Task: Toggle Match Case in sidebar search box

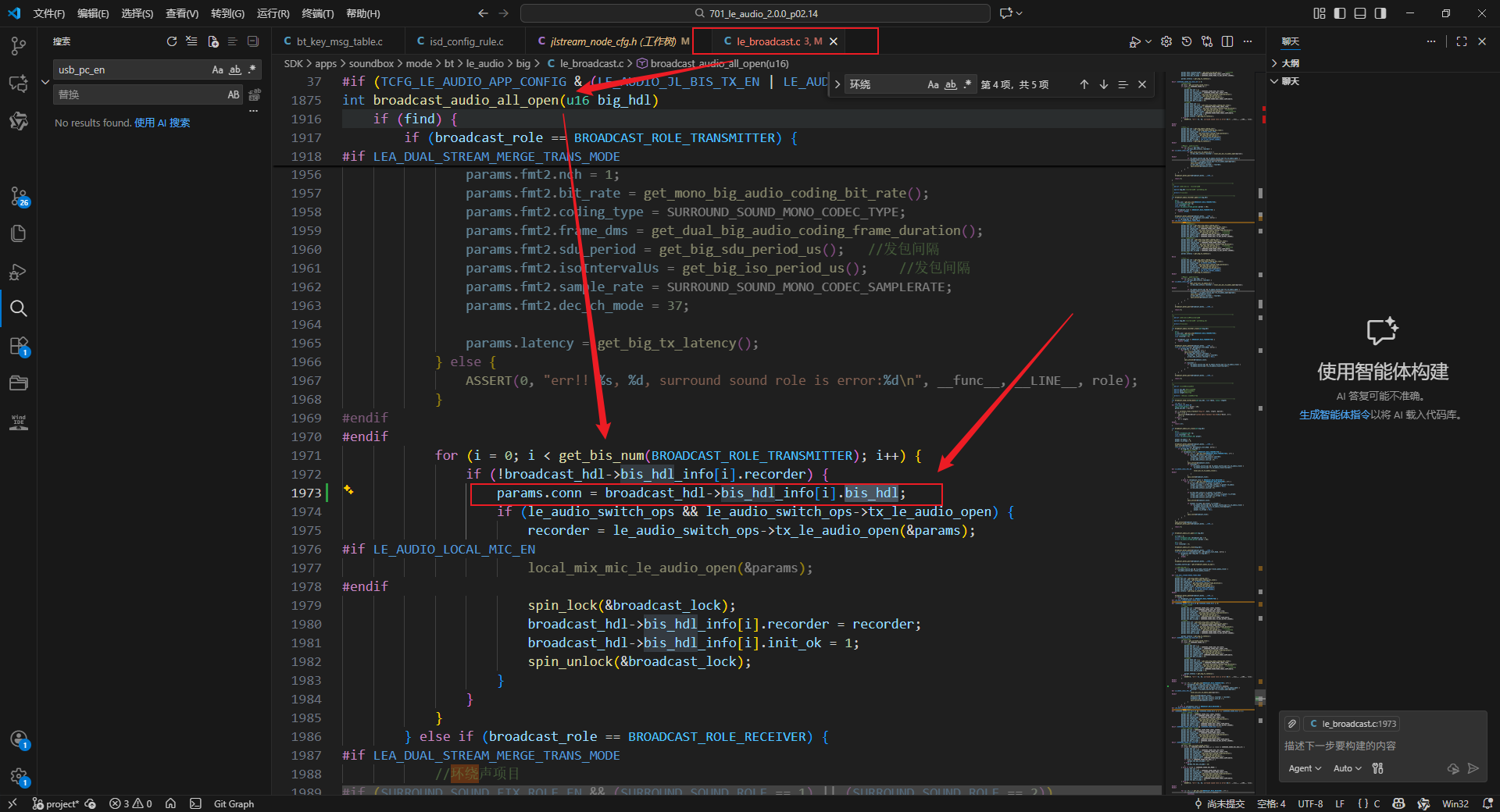Action: pyautogui.click(x=218, y=69)
